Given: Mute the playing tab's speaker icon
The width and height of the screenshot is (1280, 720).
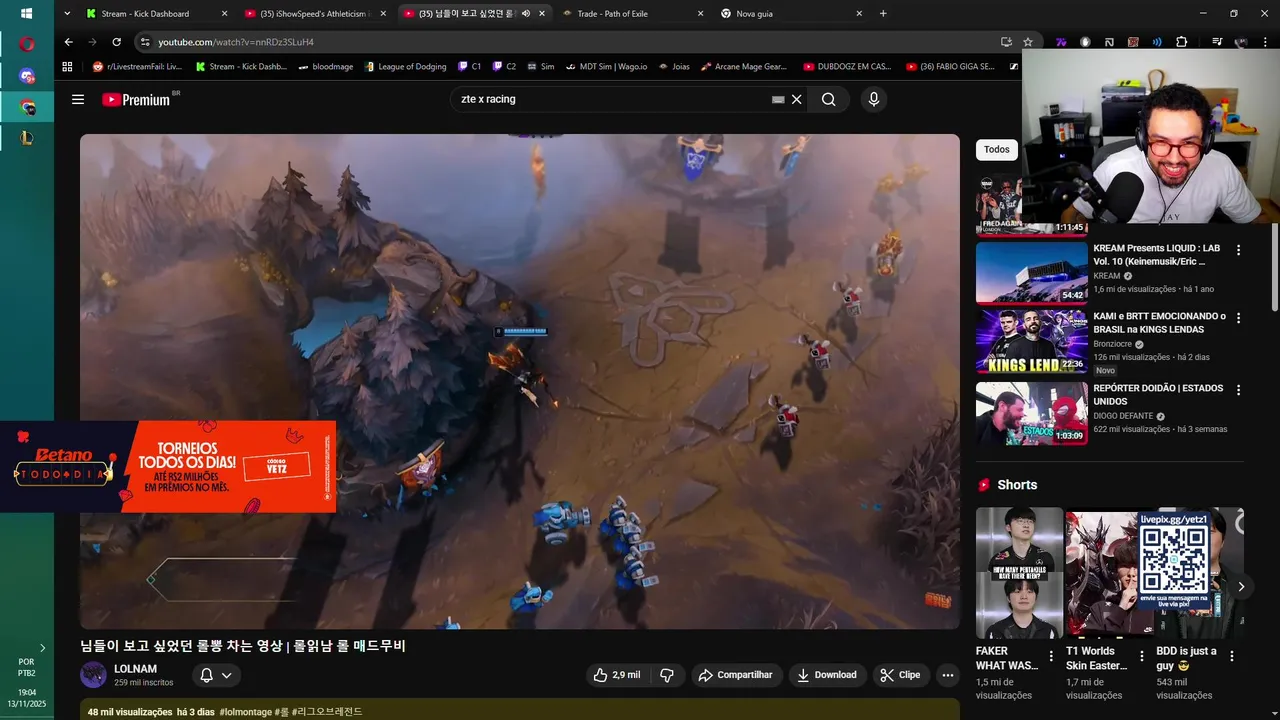Looking at the screenshot, I should pyautogui.click(x=526, y=14).
